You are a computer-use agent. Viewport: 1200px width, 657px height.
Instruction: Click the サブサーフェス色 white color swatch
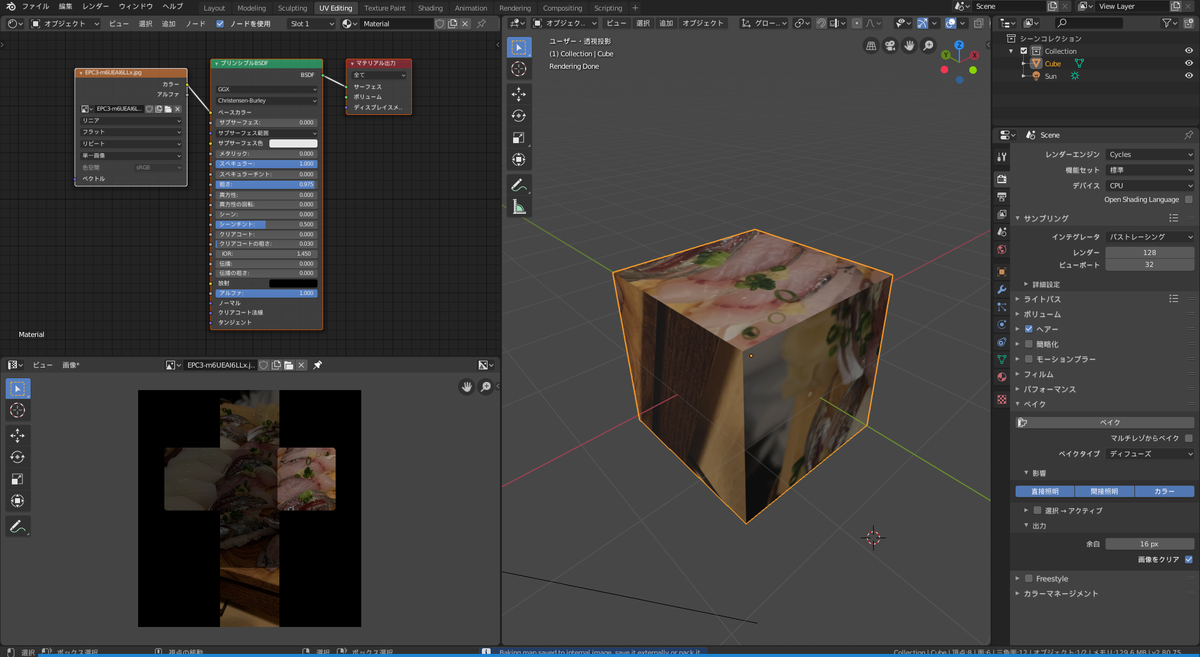click(293, 143)
